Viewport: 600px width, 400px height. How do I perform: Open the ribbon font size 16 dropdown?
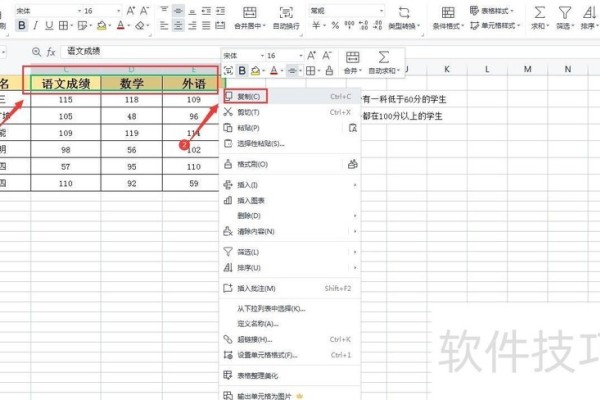(118, 11)
